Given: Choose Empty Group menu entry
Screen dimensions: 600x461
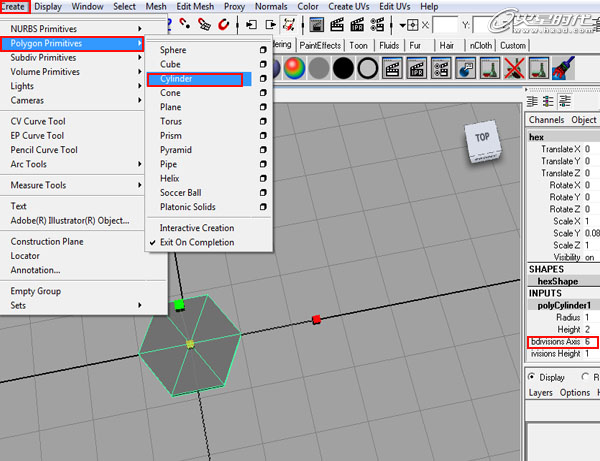Looking at the screenshot, I should pos(36,291).
